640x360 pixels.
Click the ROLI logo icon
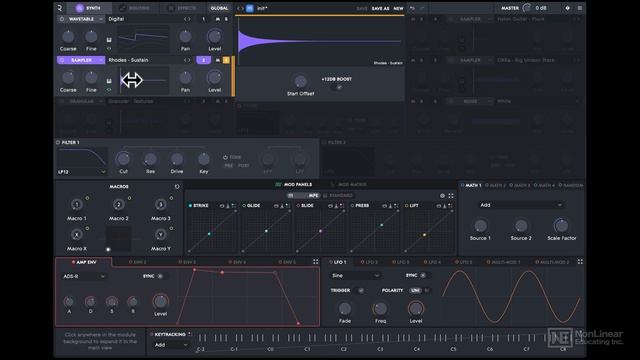(60, 8)
